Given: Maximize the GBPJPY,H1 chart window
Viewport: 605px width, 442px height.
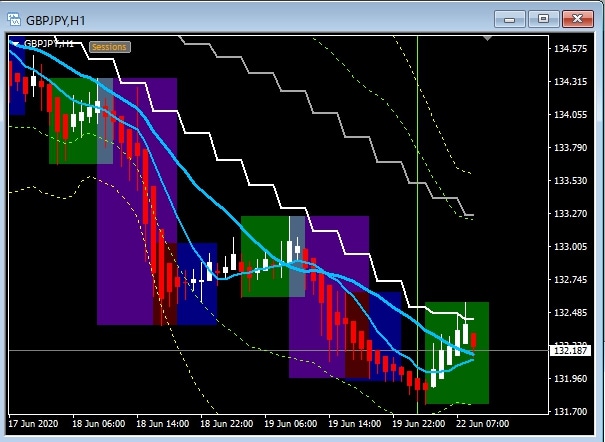Looking at the screenshot, I should point(543,17).
